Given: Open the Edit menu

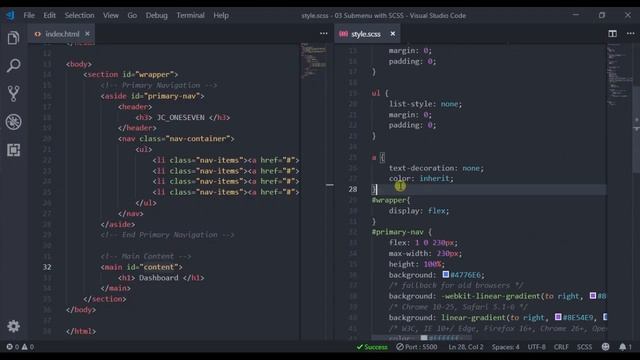Looking at the screenshot, I should coord(49,16).
